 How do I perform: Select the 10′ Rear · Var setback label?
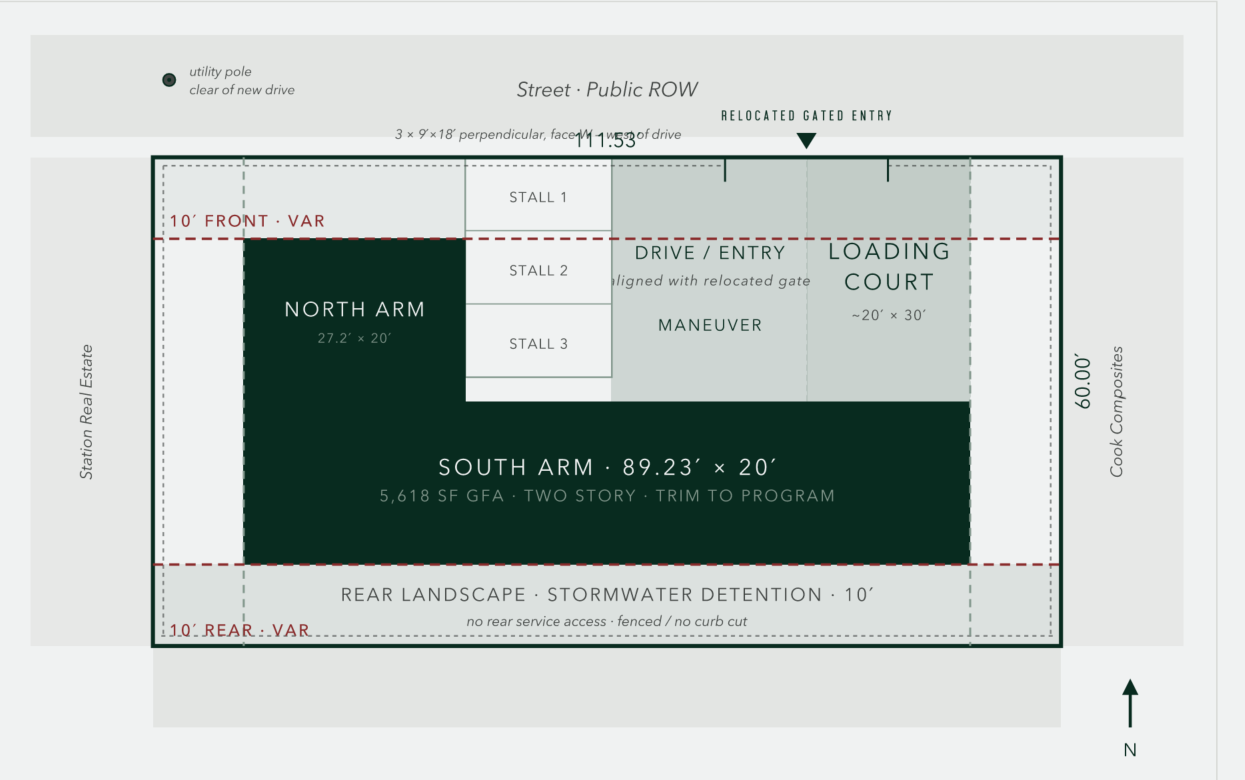239,630
